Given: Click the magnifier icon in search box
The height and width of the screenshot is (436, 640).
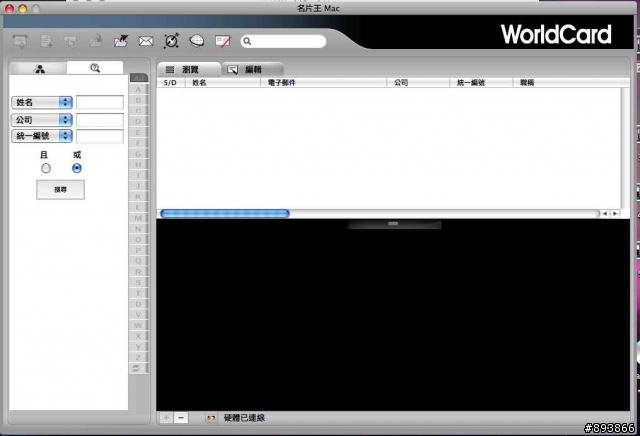Looking at the screenshot, I should (x=247, y=41).
